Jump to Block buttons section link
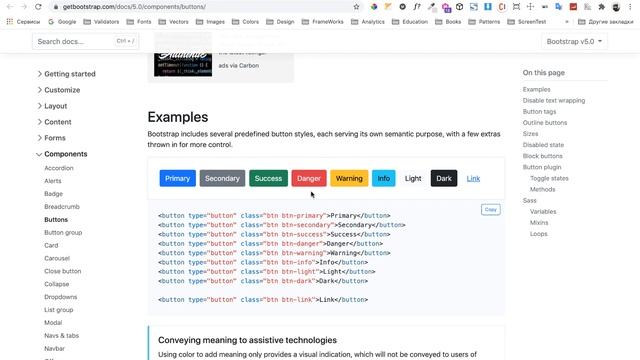The height and width of the screenshot is (360, 640). (542, 156)
